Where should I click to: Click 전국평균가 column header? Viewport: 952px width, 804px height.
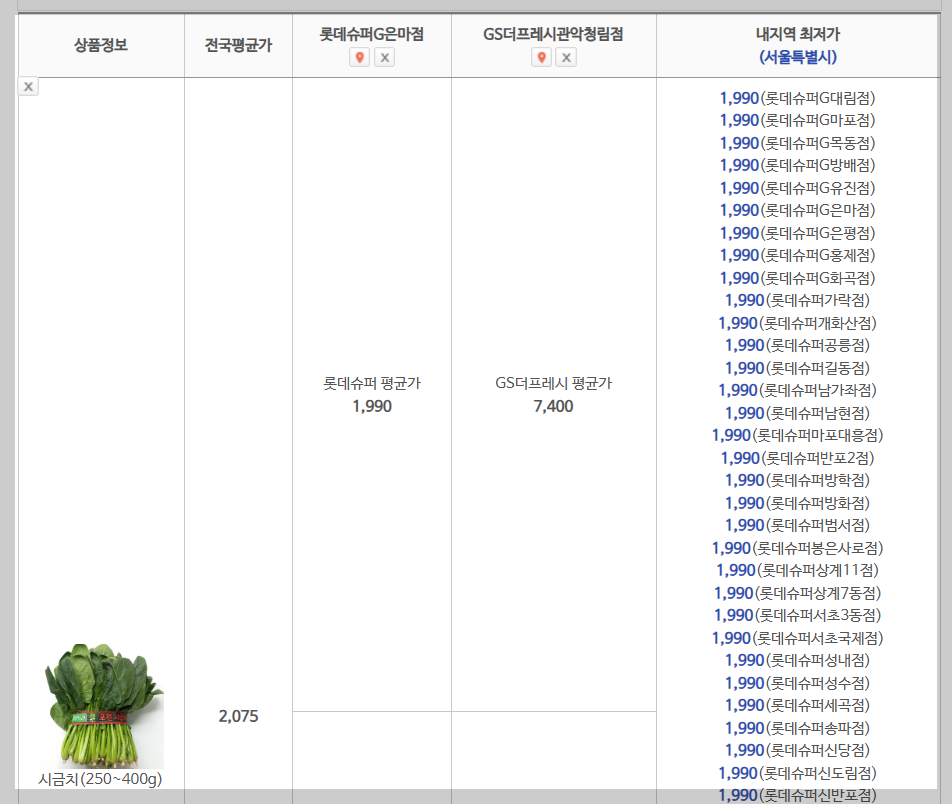238,45
